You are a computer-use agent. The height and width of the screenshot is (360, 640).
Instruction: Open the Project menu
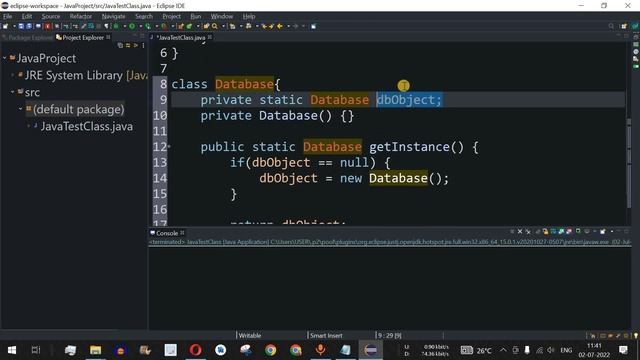coord(171,16)
